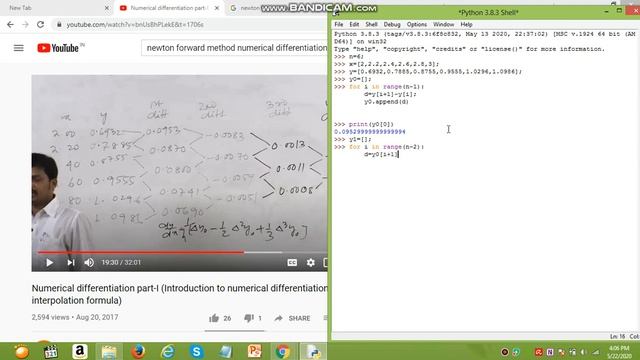Open the volume speaker tray icon
The image size is (640, 360).
584,352
